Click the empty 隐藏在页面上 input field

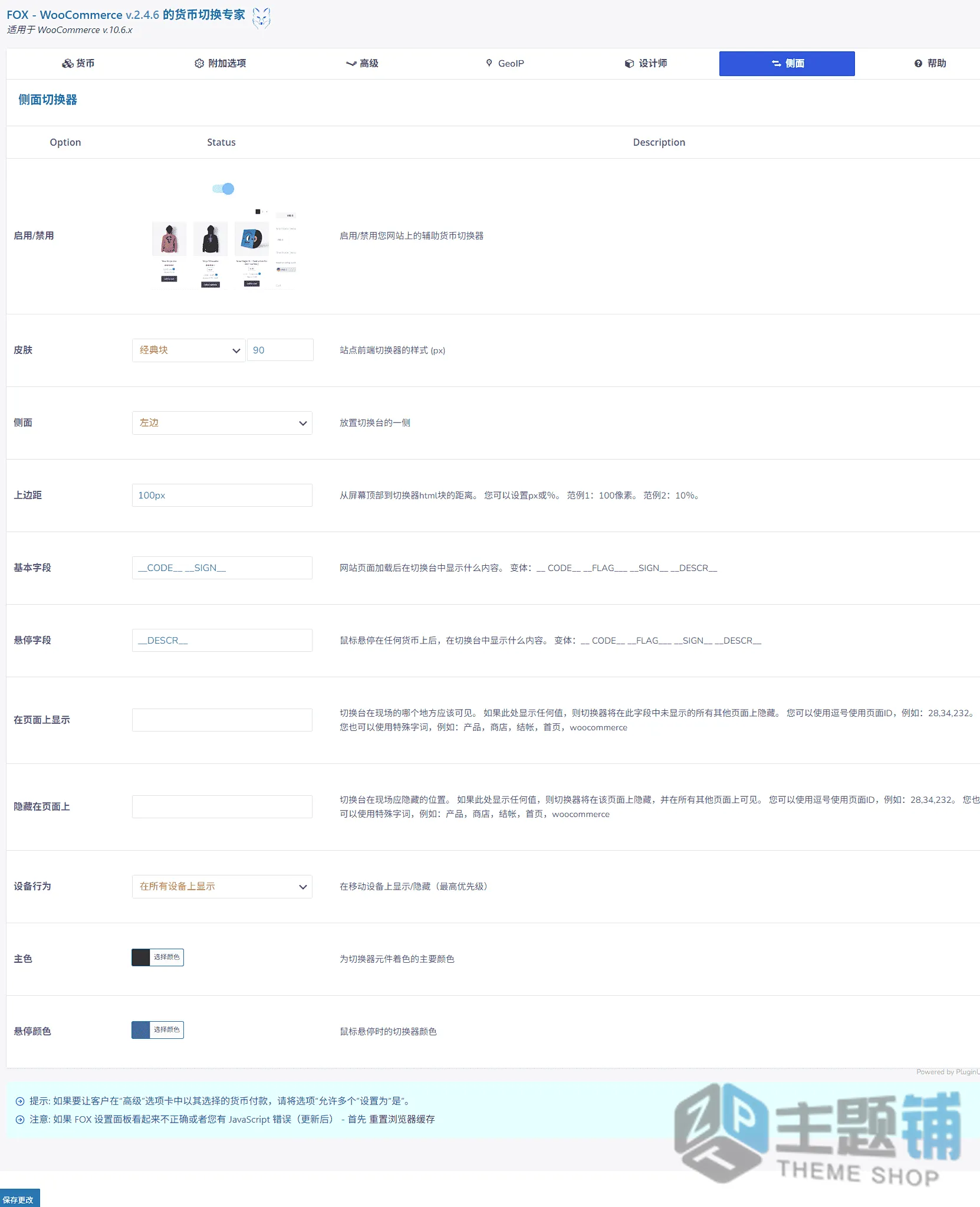tap(222, 806)
